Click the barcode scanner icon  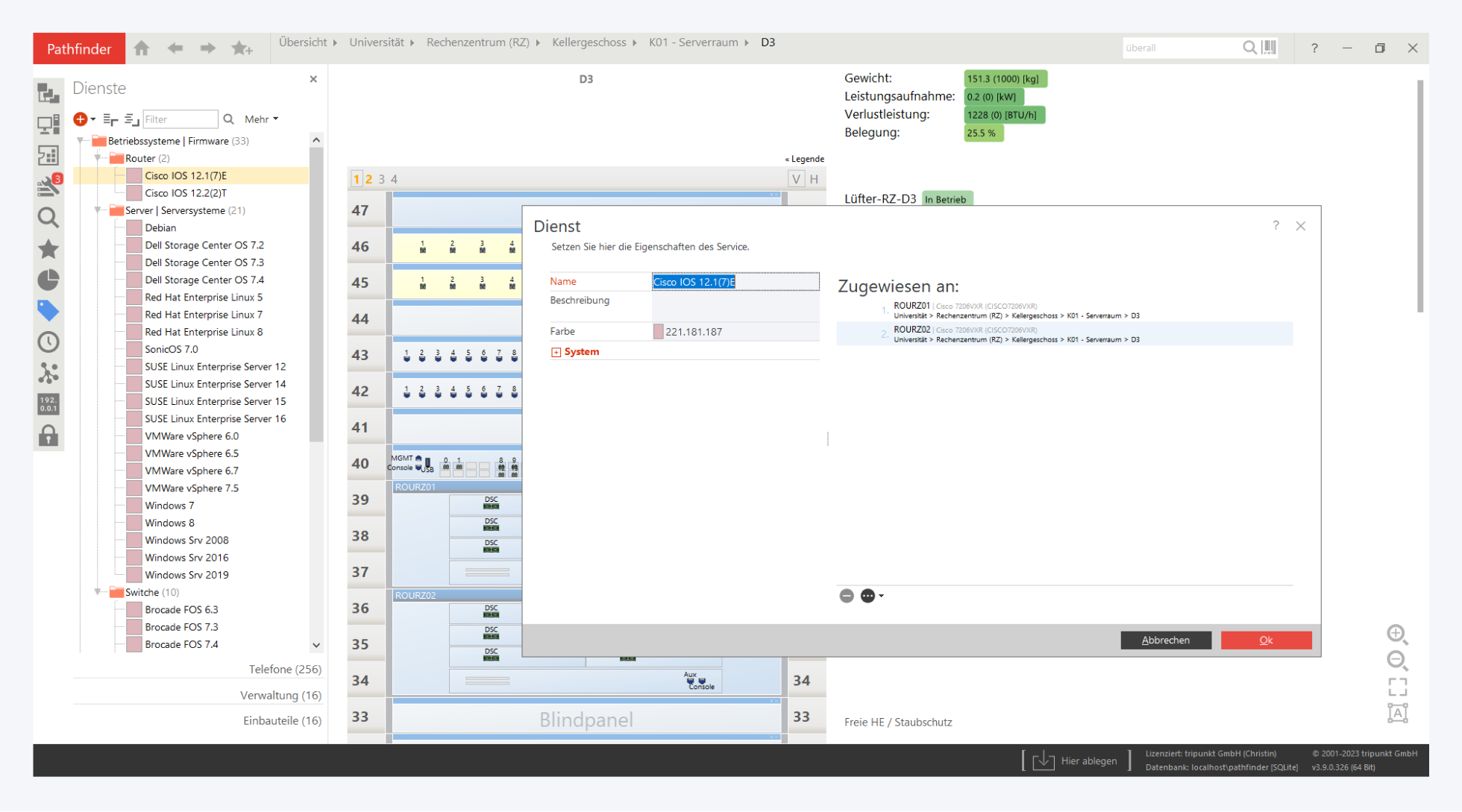point(1269,48)
